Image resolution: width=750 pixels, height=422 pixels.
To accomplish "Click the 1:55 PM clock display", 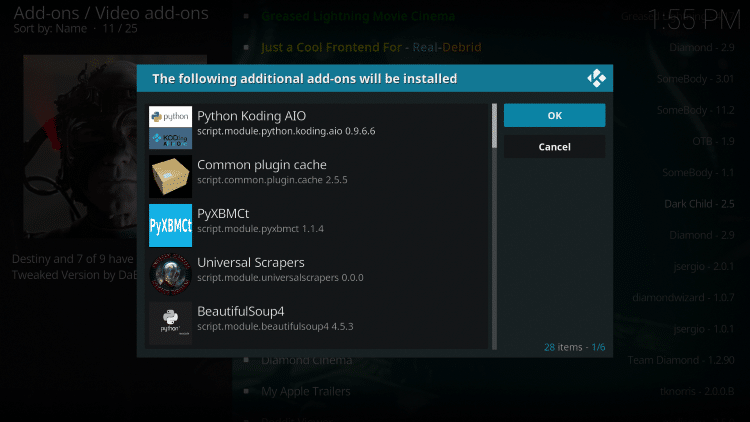I will (x=694, y=18).
